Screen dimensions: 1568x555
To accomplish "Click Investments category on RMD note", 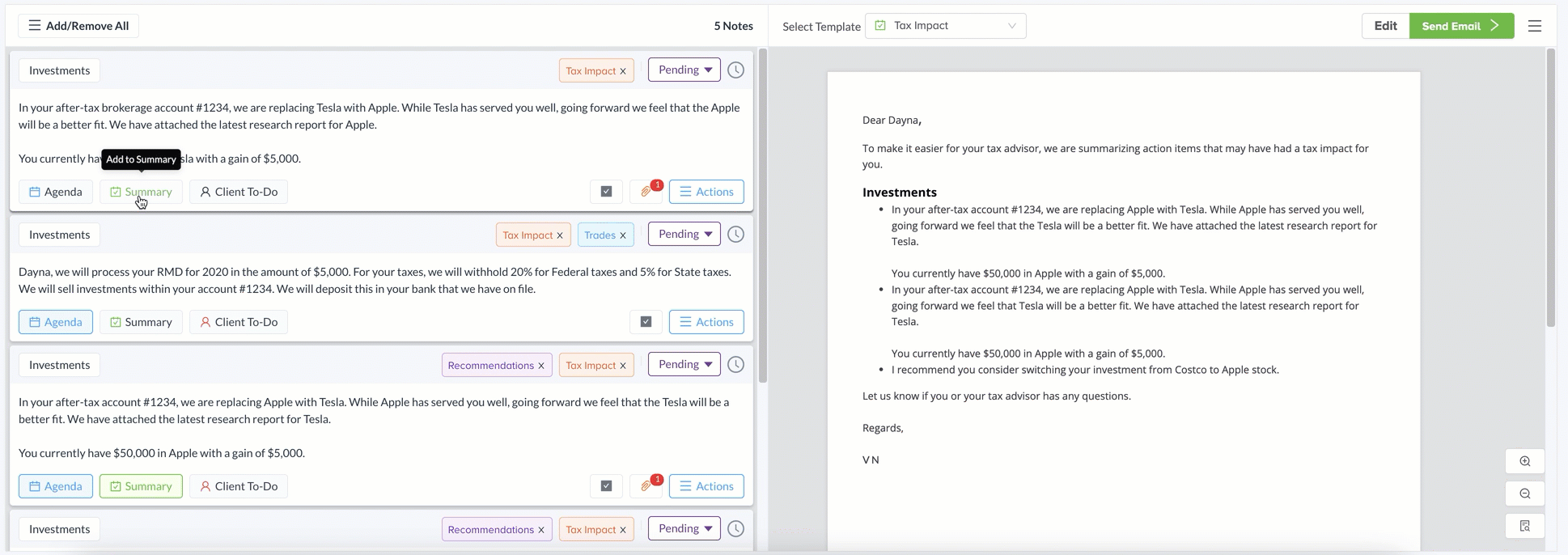I will [59, 235].
